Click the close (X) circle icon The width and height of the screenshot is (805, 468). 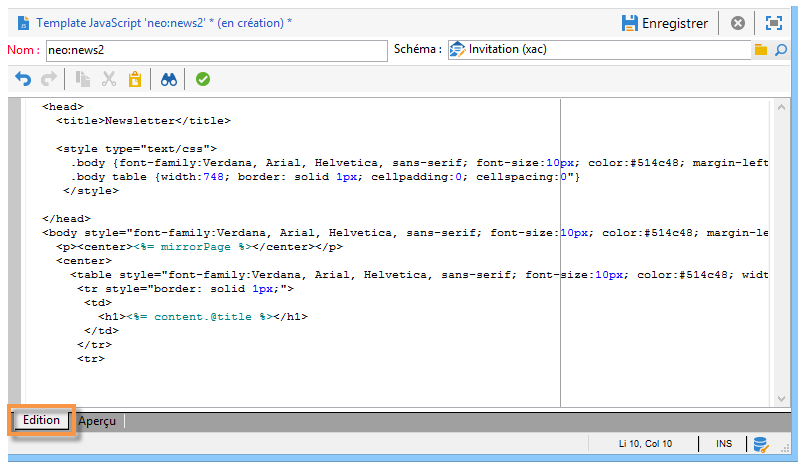coord(738,23)
